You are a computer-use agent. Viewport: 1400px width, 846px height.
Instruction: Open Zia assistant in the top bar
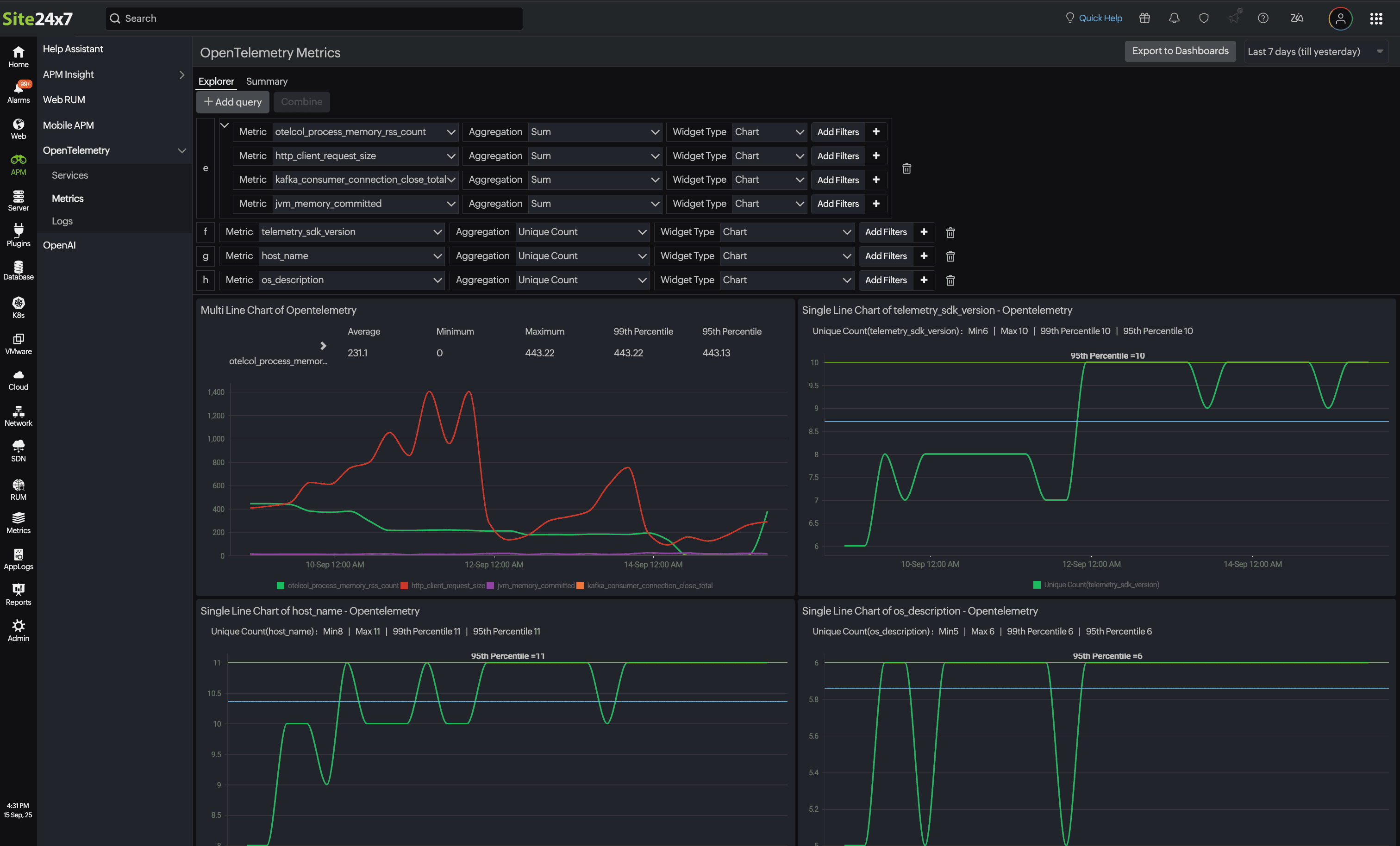[1297, 18]
